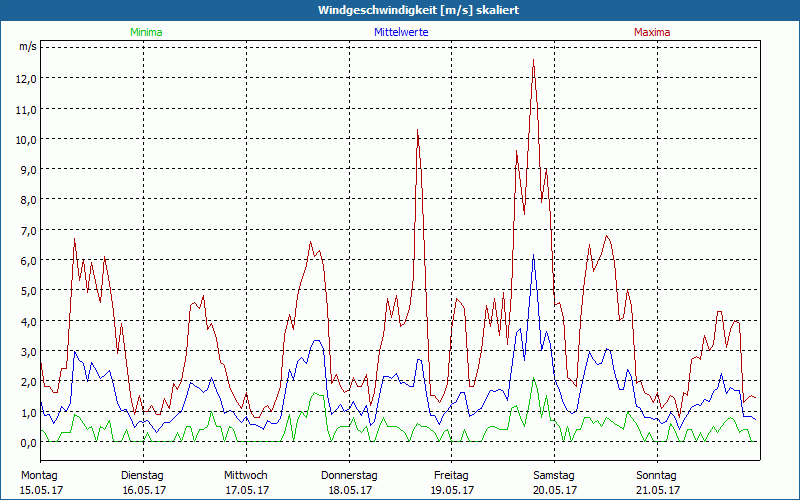Click the '12,0' y-axis value

click(x=27, y=79)
